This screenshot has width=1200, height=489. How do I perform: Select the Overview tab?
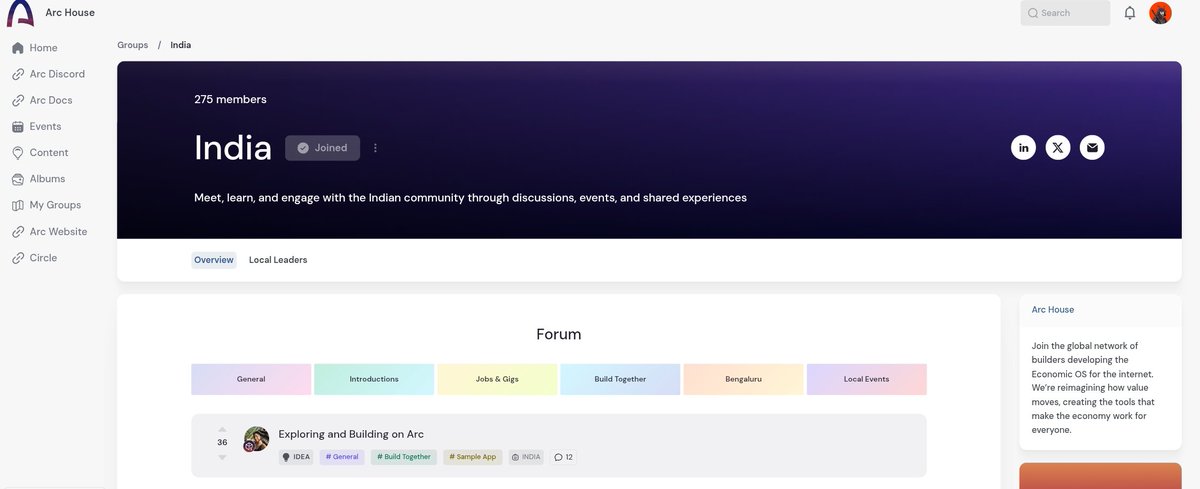pyautogui.click(x=214, y=260)
